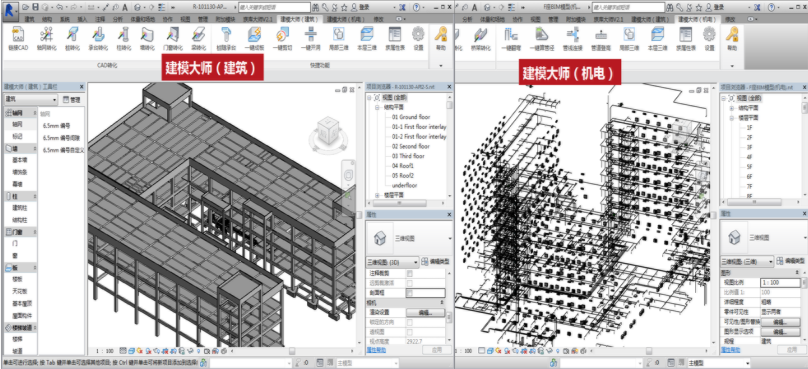Open the 注释 ribbon tab
The width and height of the screenshot is (808, 369).
click(x=99, y=19)
